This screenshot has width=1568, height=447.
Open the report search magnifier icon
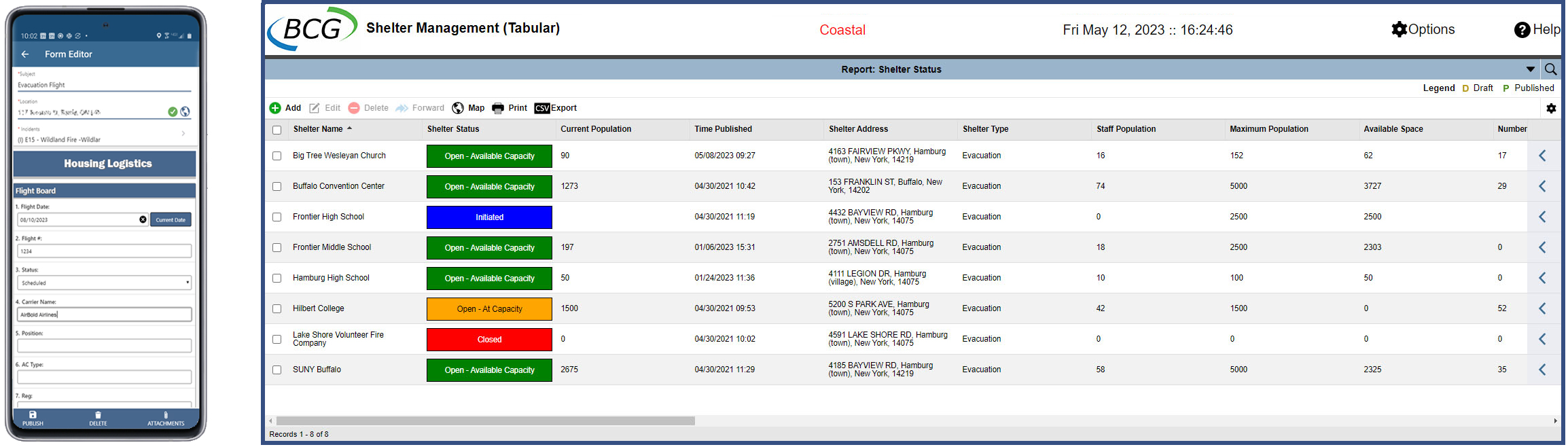coord(1550,69)
